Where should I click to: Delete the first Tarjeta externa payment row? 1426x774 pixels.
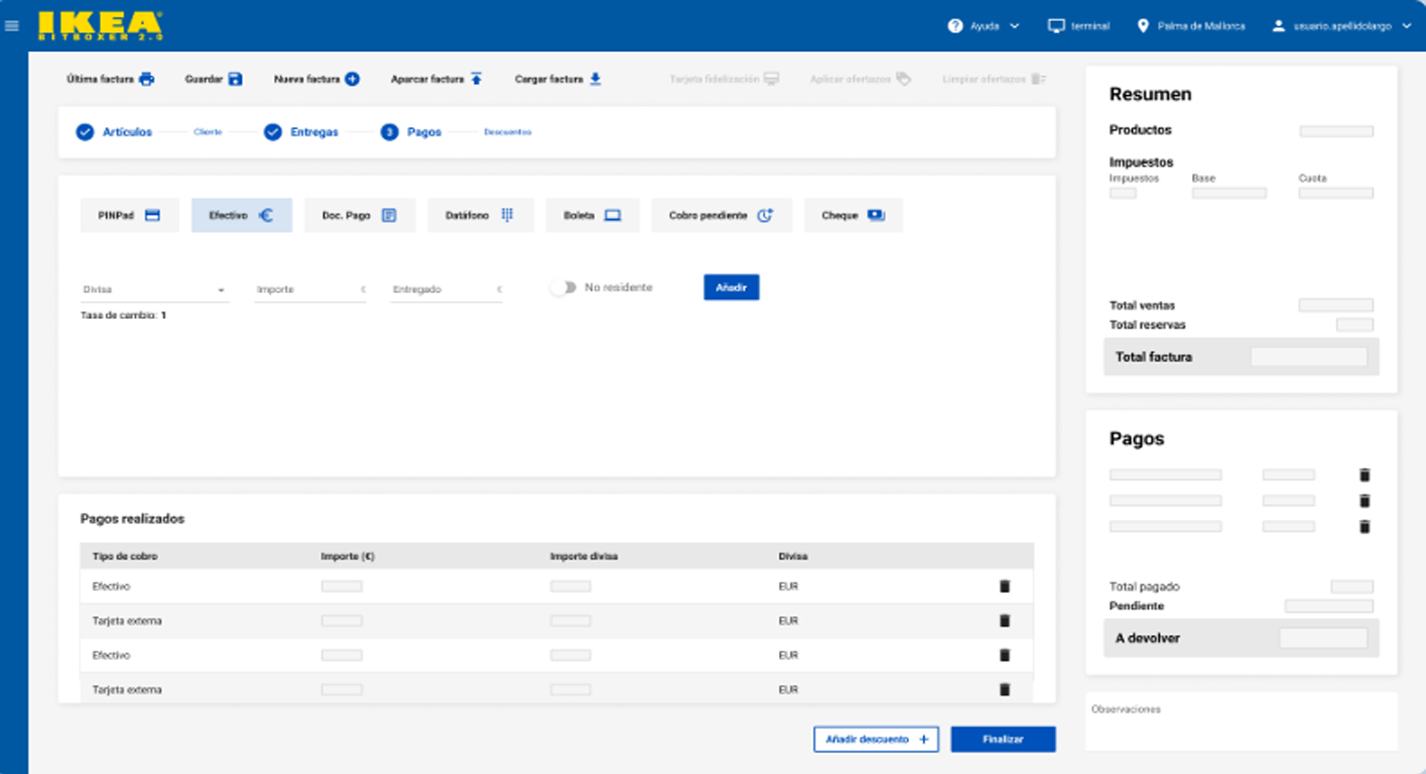[1005, 621]
